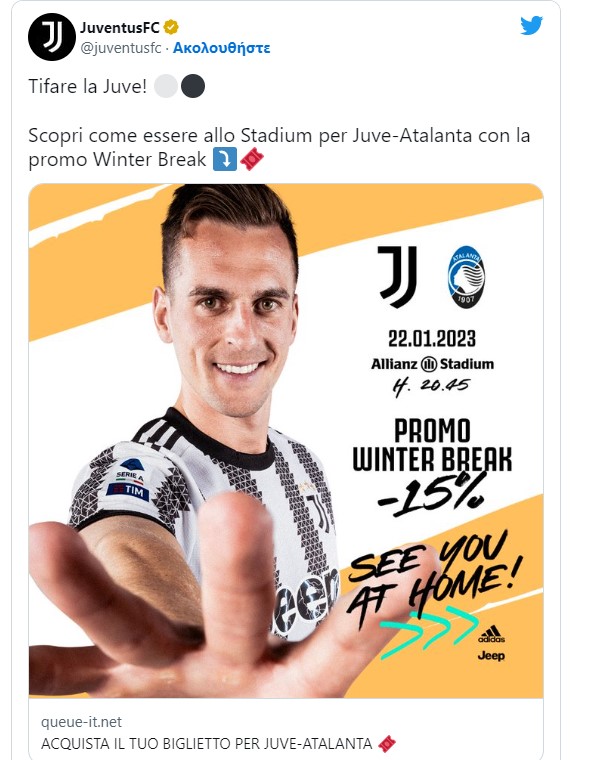
Task: Click the Juventus profile avatar
Action: (52, 37)
